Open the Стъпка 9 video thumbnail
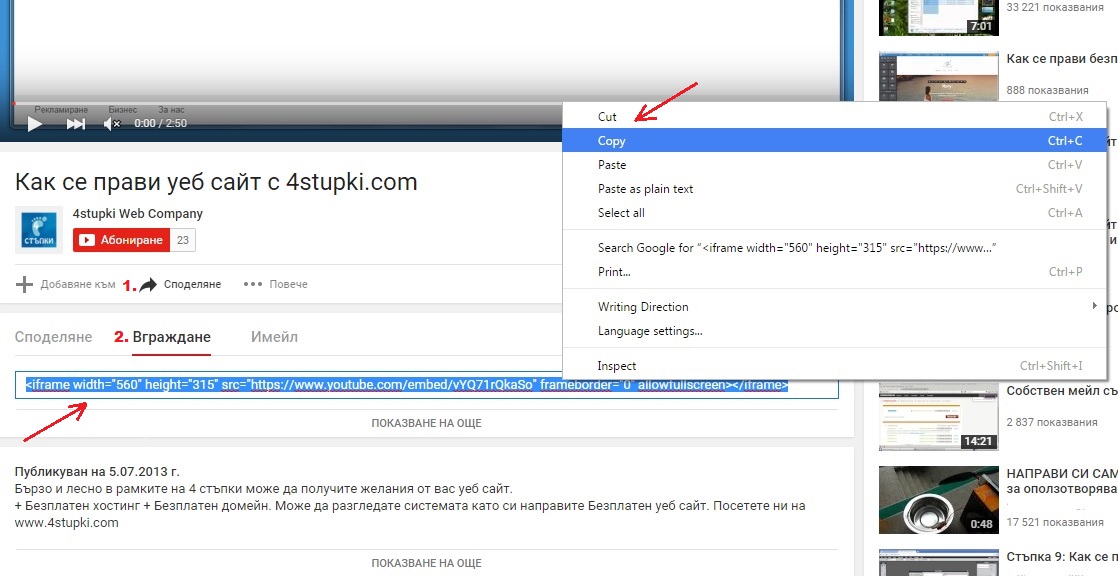 (x=938, y=562)
